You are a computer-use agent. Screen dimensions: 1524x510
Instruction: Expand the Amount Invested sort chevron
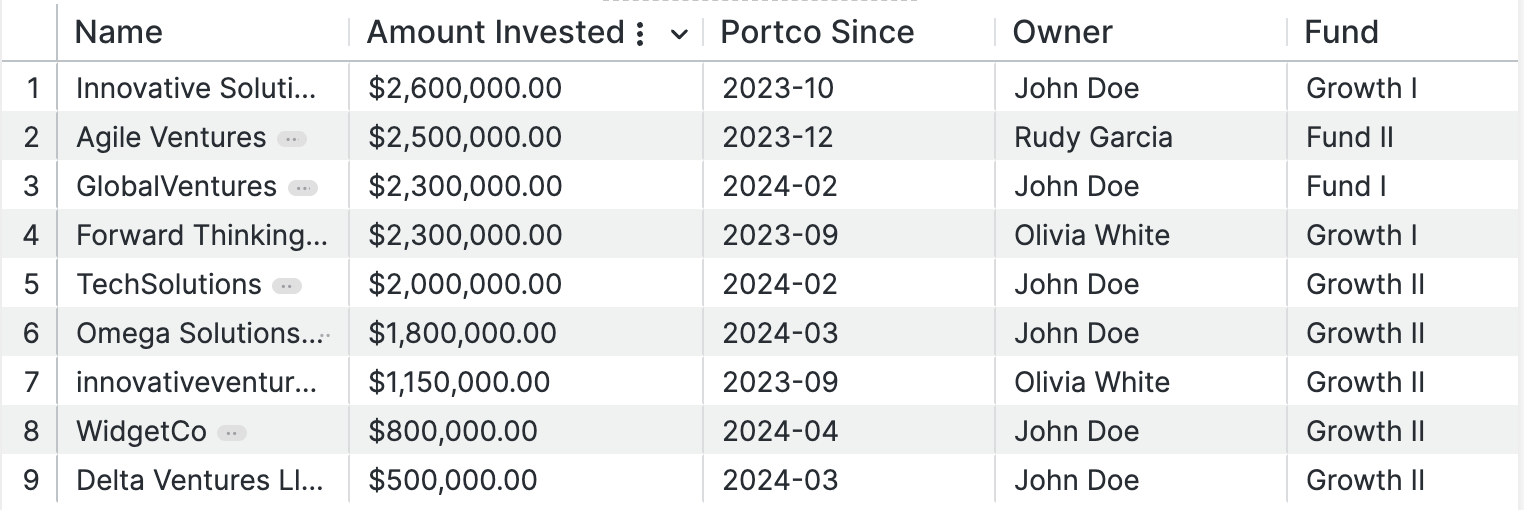tap(679, 34)
